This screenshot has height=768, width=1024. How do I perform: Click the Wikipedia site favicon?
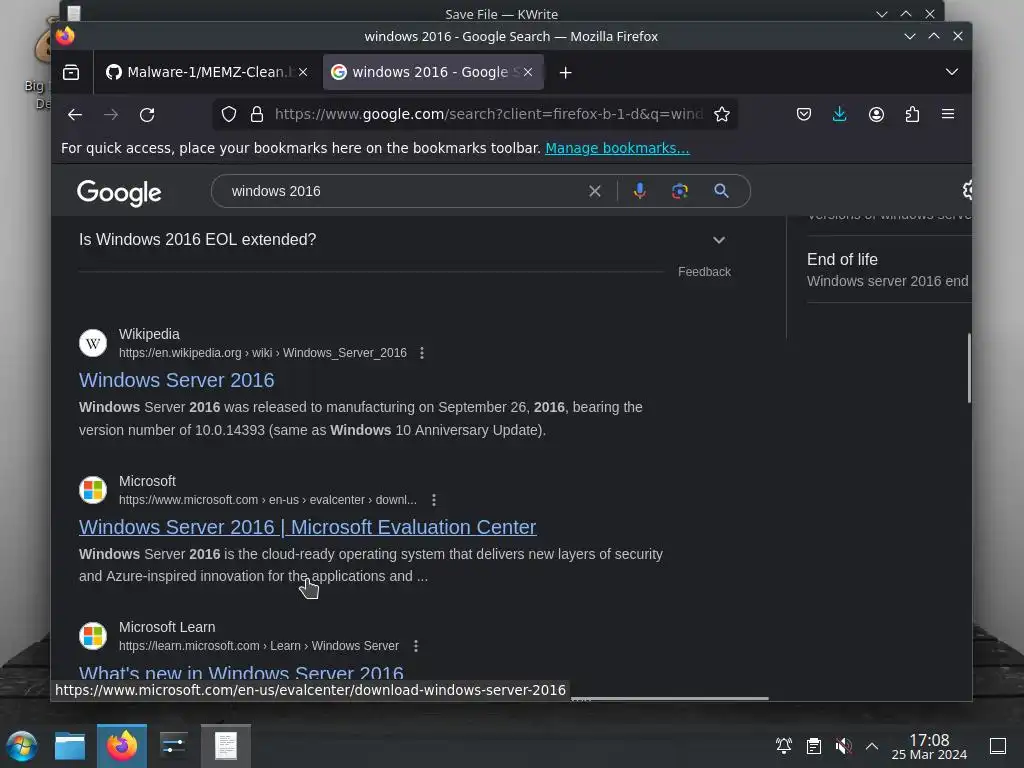[x=93, y=343]
